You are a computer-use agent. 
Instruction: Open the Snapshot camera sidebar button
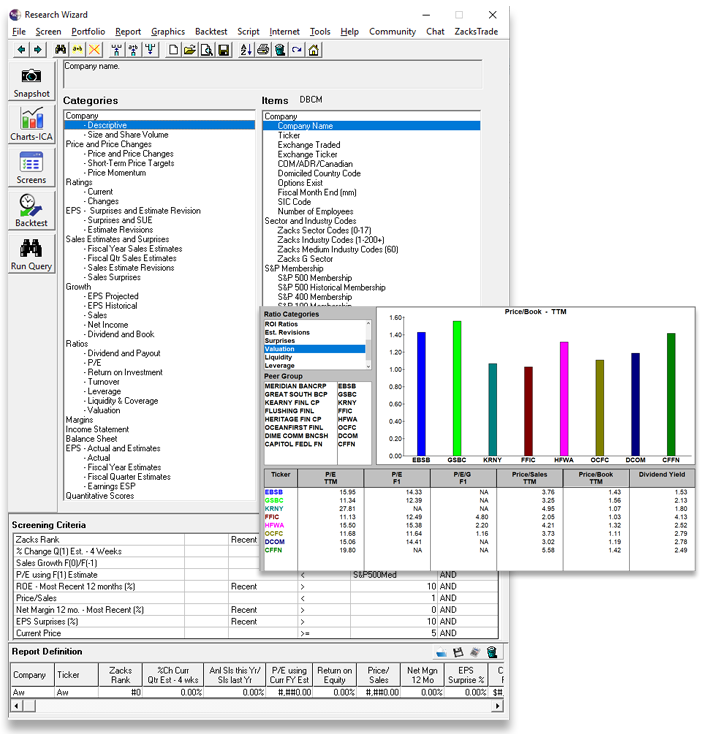[x=31, y=82]
